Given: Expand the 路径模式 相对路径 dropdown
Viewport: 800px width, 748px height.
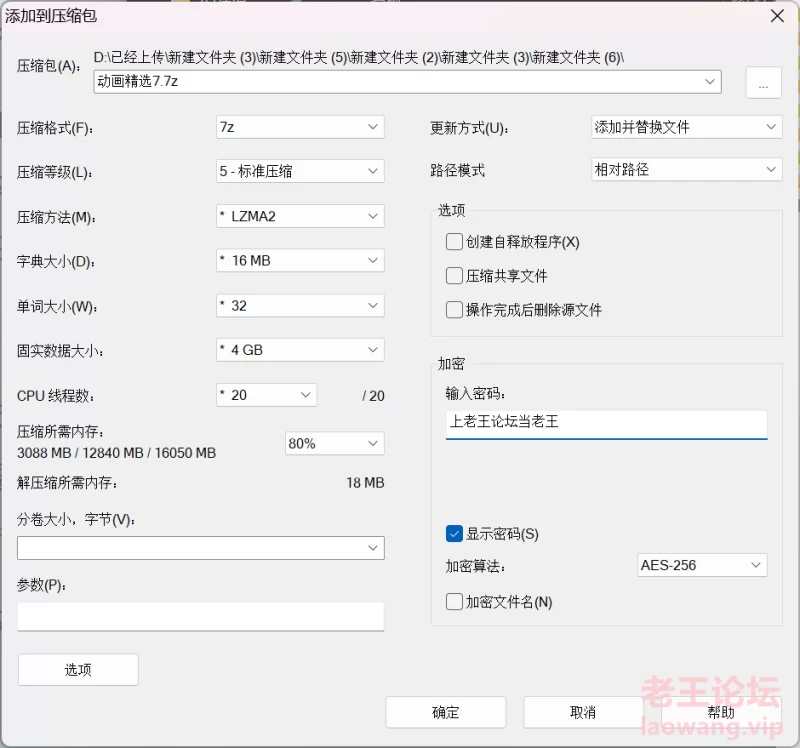Looking at the screenshot, I should tap(686, 169).
